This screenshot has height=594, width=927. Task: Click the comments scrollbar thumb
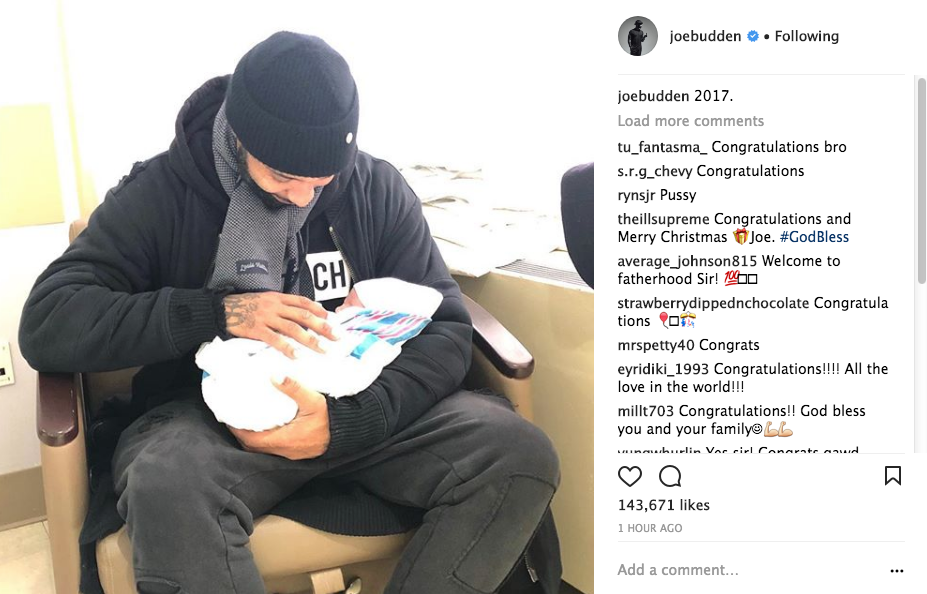[922, 180]
